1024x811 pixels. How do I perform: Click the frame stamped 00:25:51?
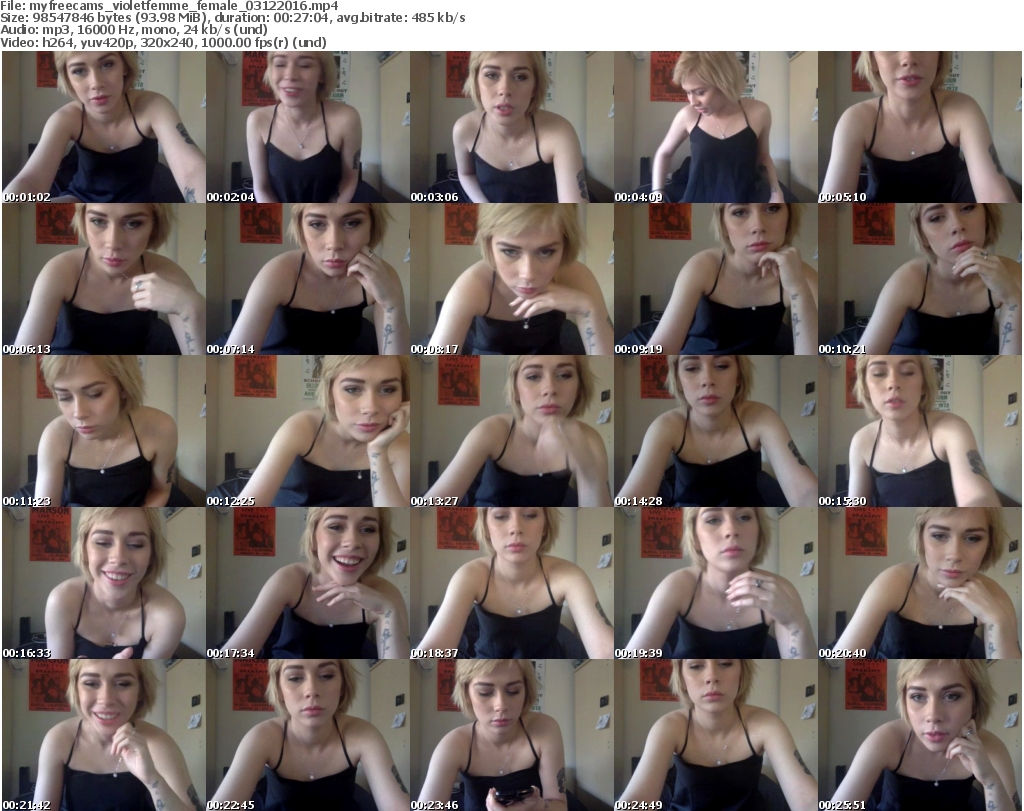[x=920, y=735]
